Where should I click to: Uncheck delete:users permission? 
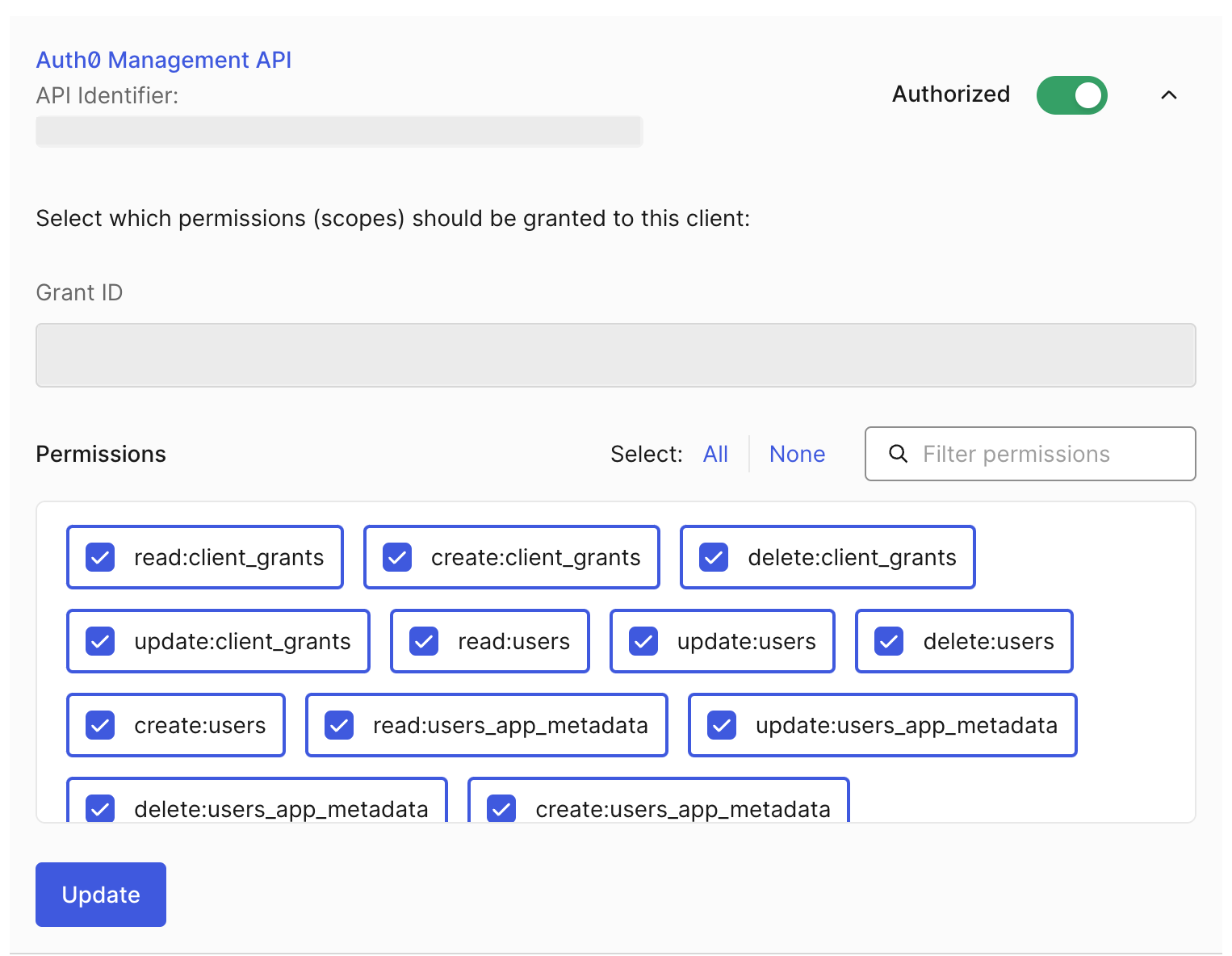click(889, 641)
